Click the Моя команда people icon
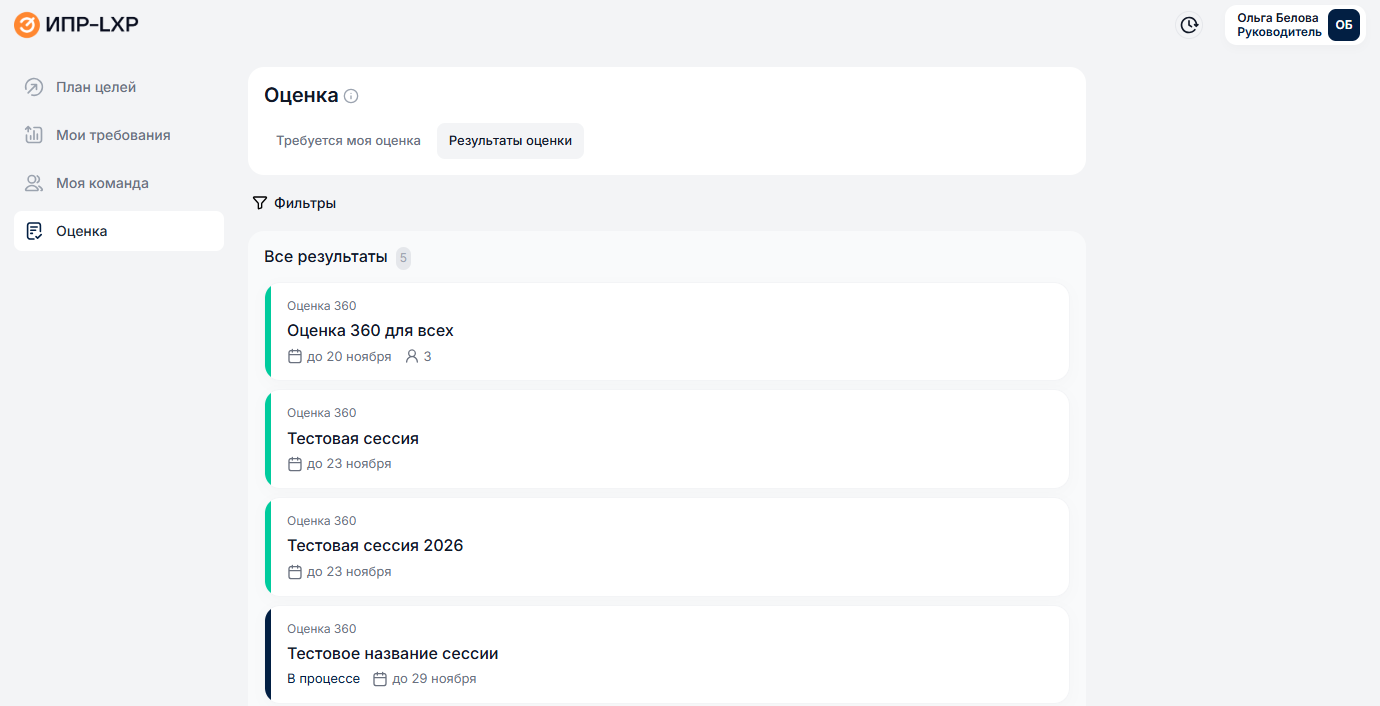Screen dimensions: 1380x706 pyautogui.click(x=34, y=183)
